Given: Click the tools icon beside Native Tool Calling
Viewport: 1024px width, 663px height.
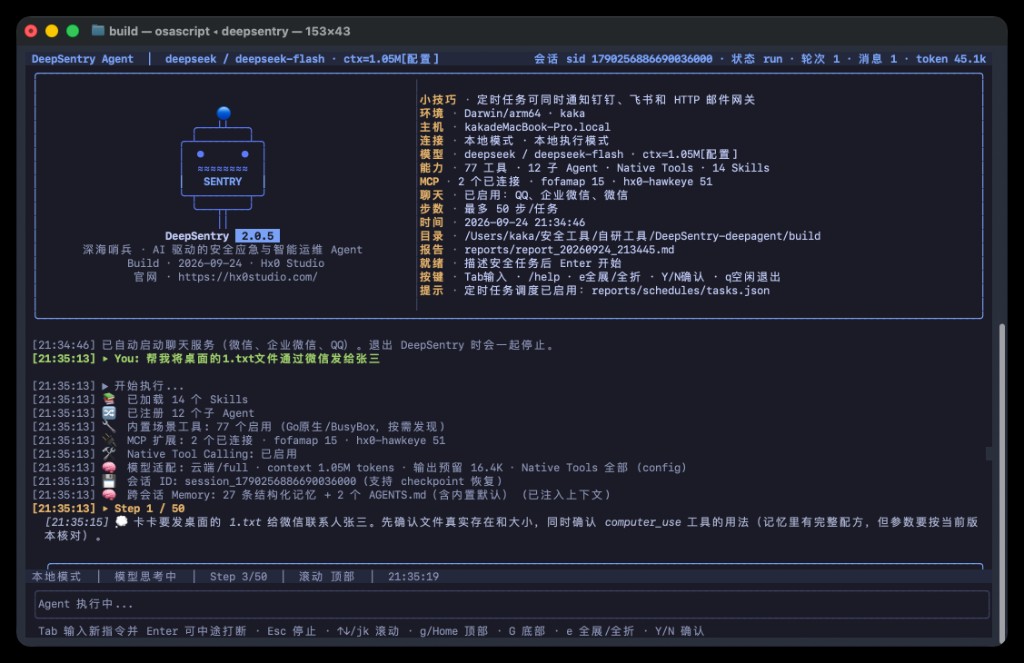Looking at the screenshot, I should point(108,453).
